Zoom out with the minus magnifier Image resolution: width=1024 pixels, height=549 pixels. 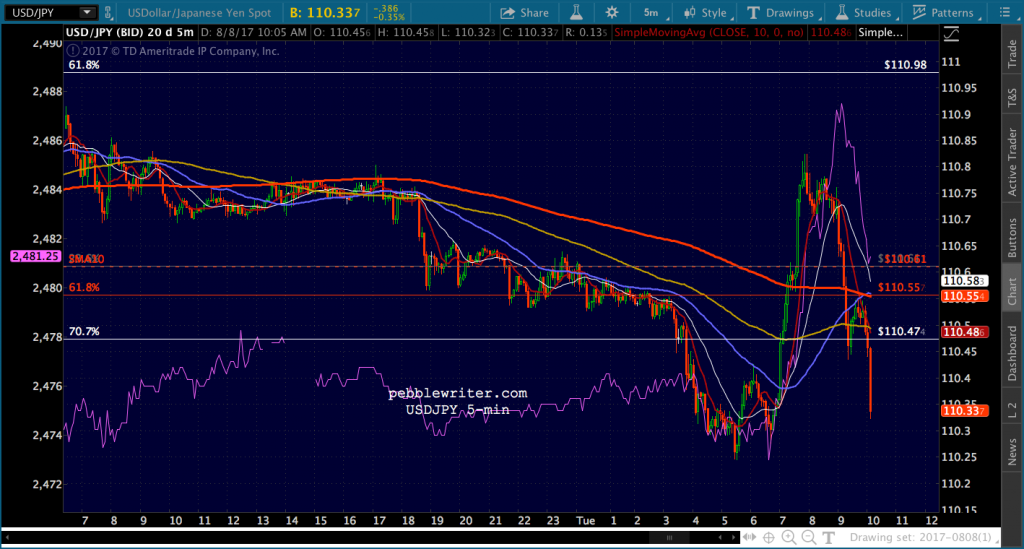pos(809,537)
